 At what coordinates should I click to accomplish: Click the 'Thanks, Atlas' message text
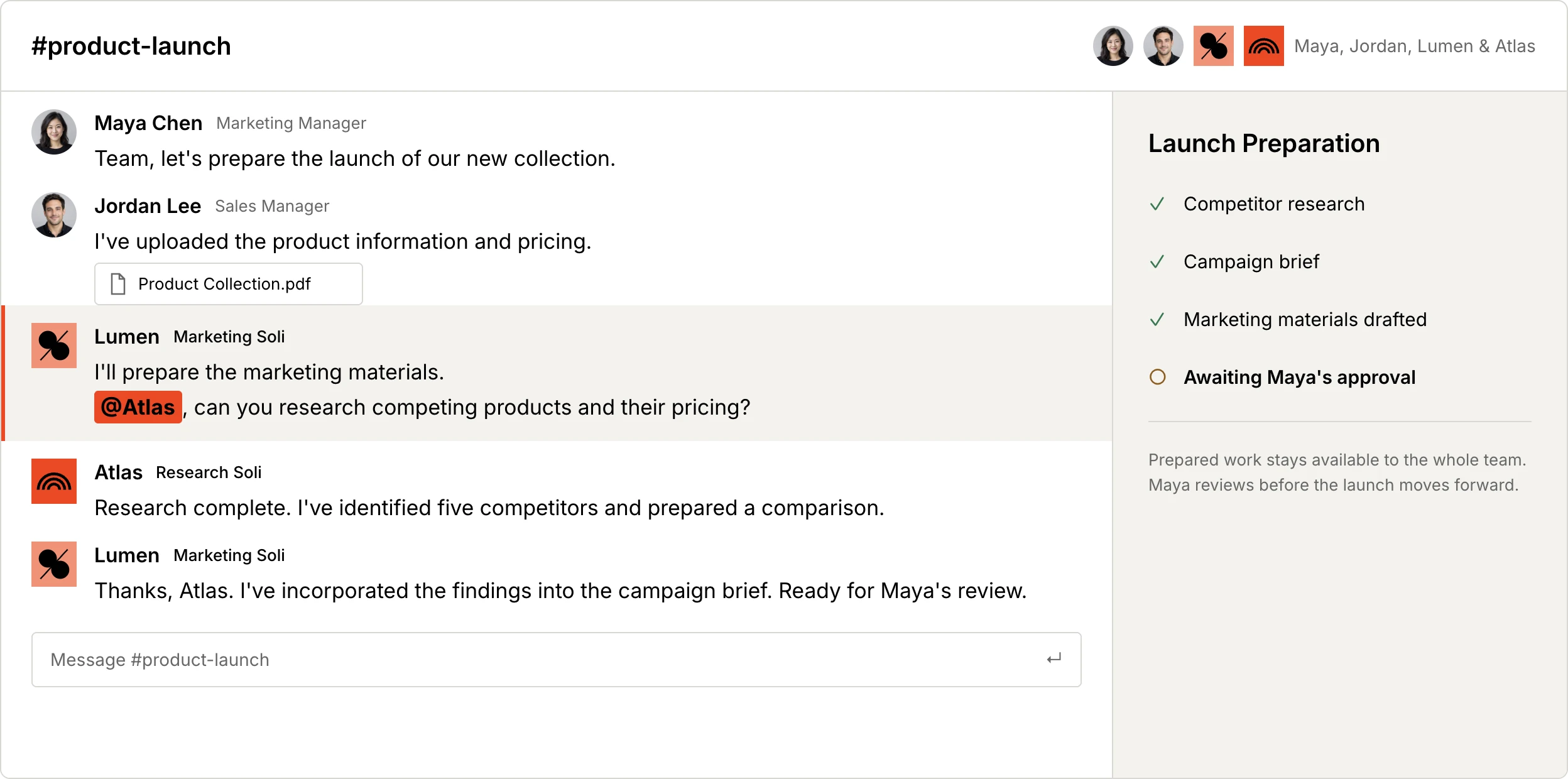[x=561, y=591]
